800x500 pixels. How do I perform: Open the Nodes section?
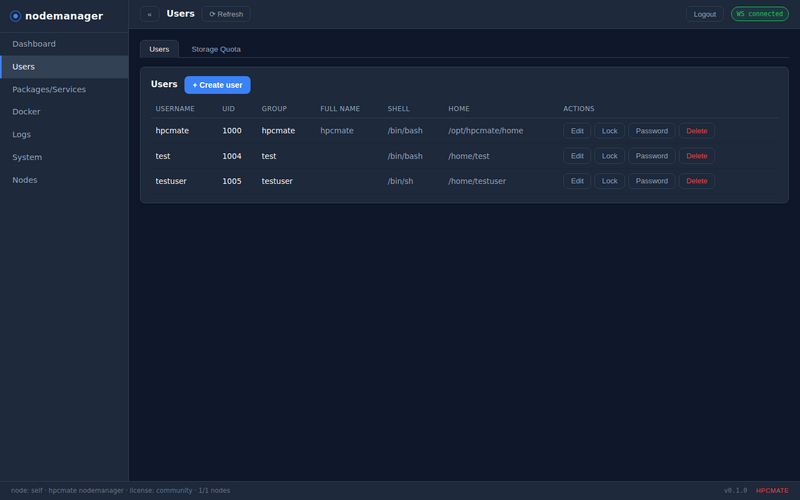(64, 180)
